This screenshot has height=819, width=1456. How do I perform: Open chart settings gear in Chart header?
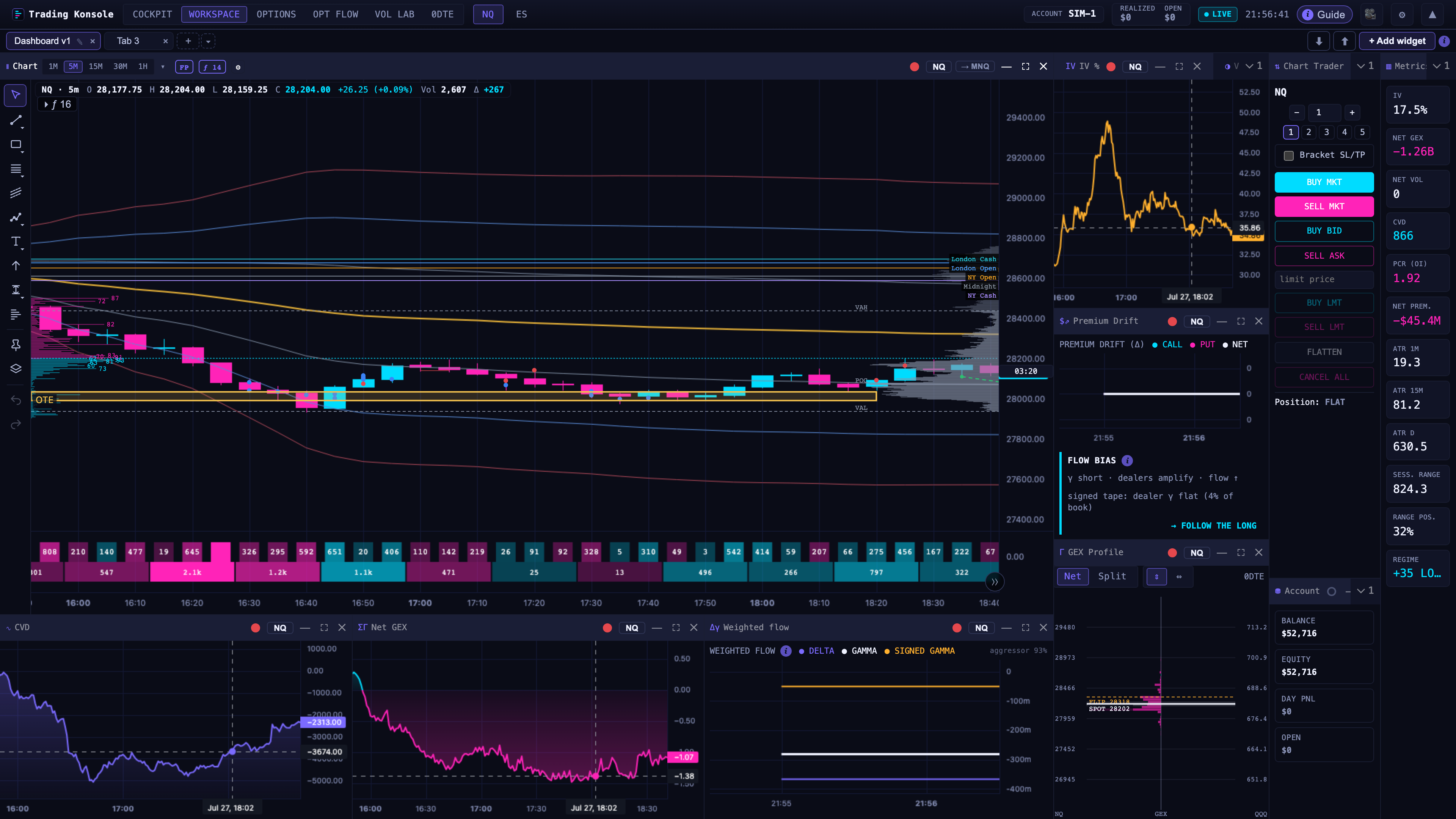pyautogui.click(x=238, y=67)
